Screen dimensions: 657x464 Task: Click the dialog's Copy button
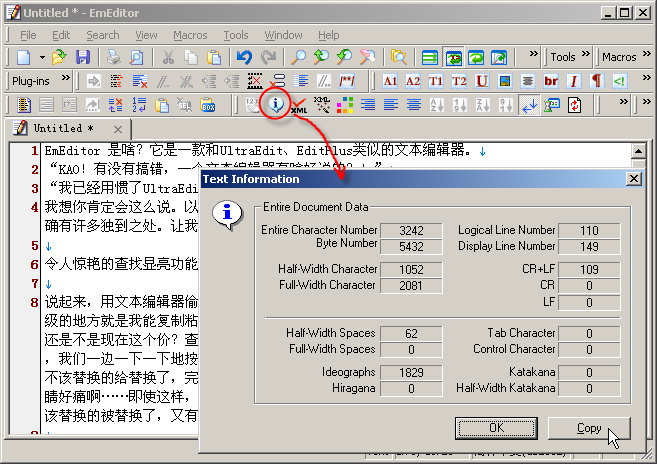point(589,428)
